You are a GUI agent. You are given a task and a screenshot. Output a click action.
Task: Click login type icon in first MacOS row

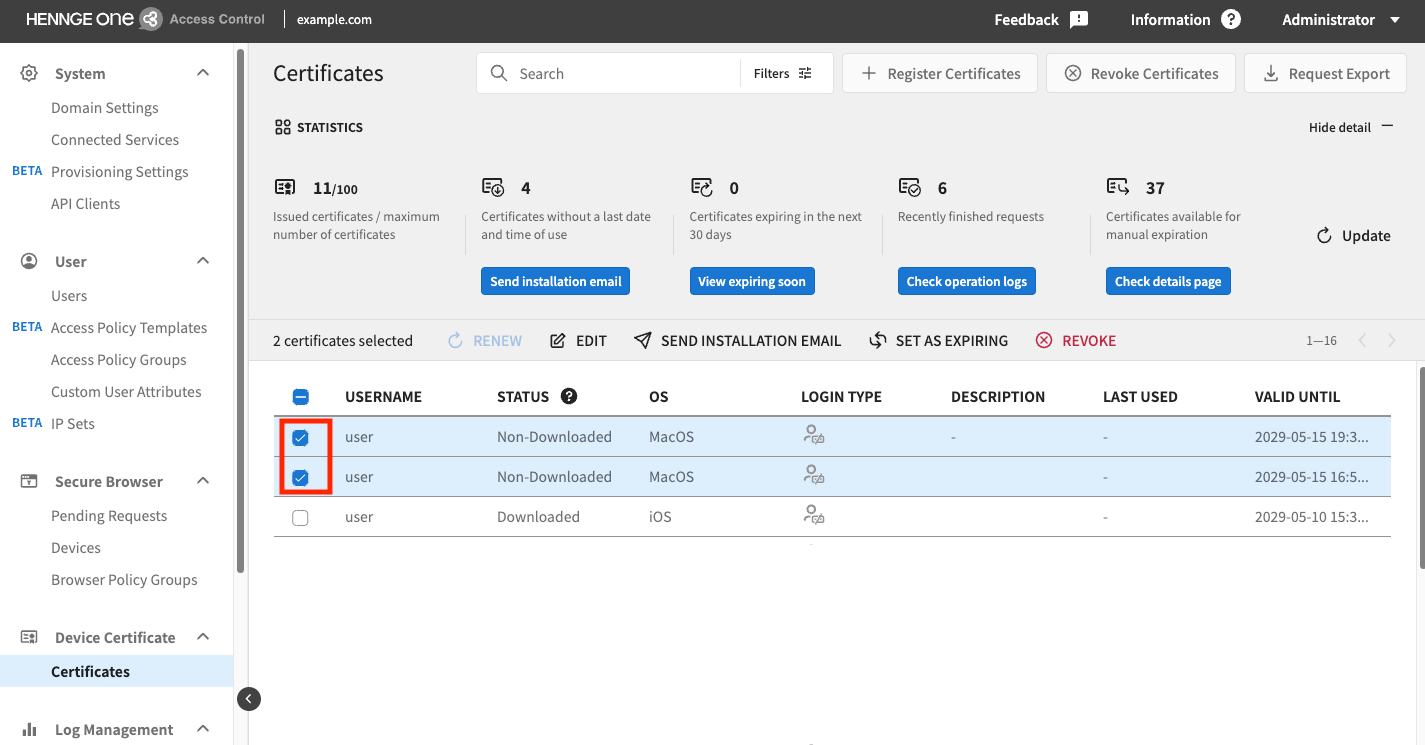[x=814, y=435]
